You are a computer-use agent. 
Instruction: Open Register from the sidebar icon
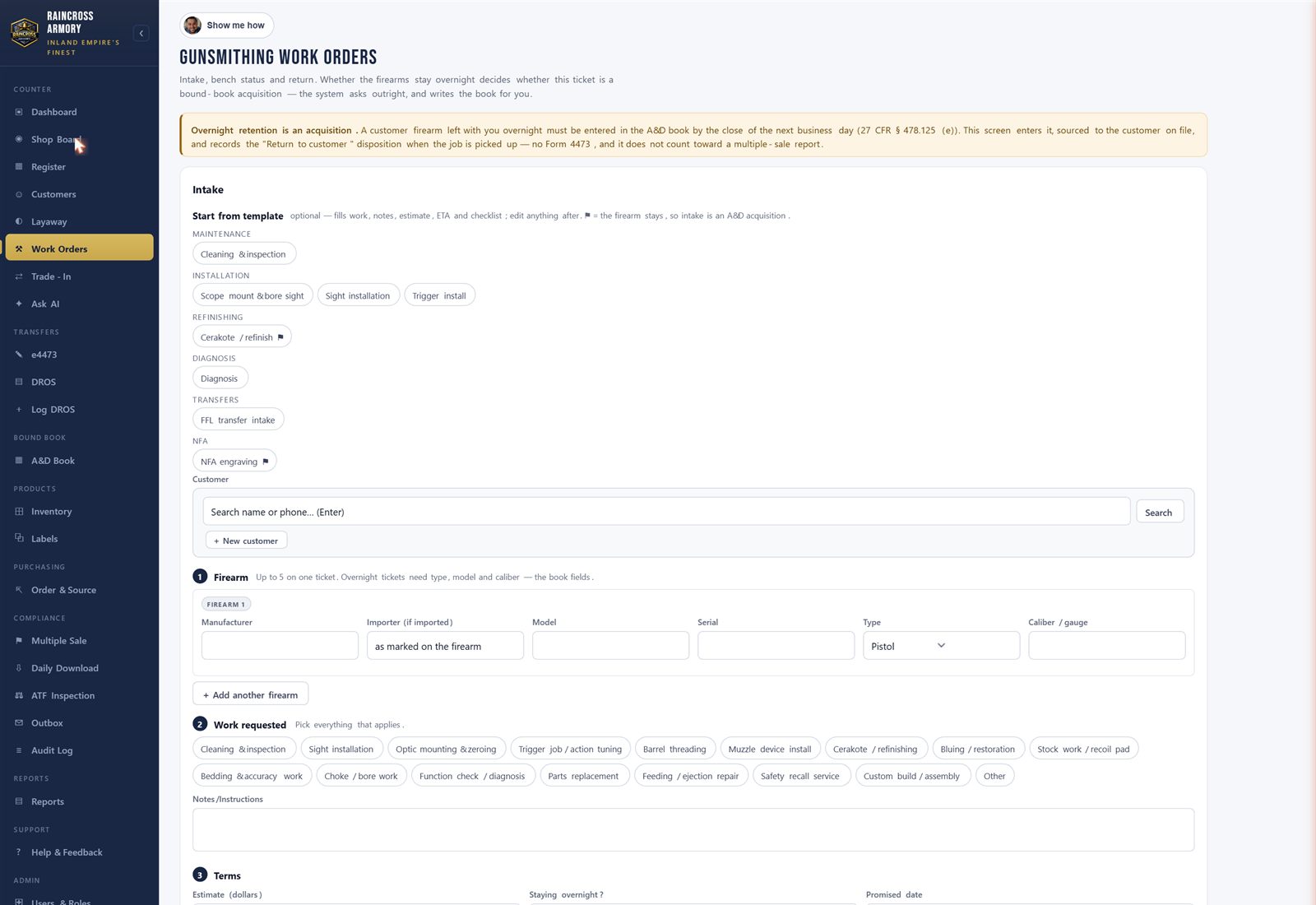click(19, 167)
